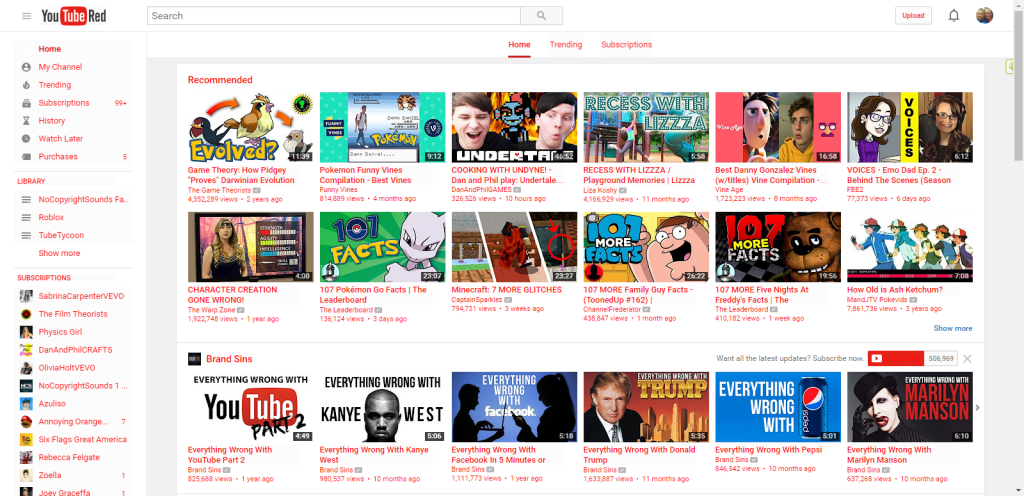Image resolution: width=1024 pixels, height=496 pixels.
Task: Click into the Search field
Action: [x=334, y=16]
